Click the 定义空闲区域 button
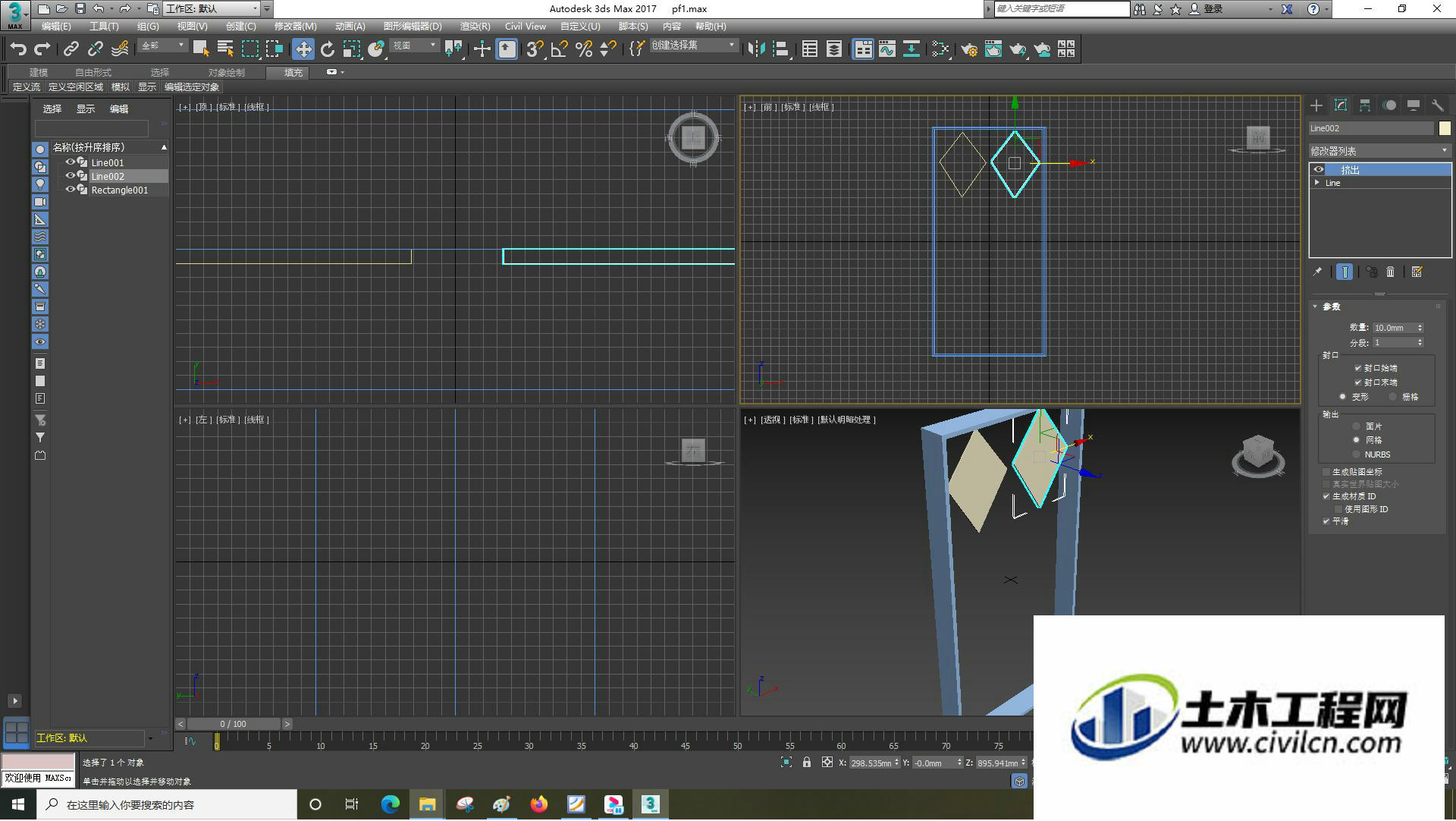This screenshot has width=1456, height=821. [x=76, y=87]
